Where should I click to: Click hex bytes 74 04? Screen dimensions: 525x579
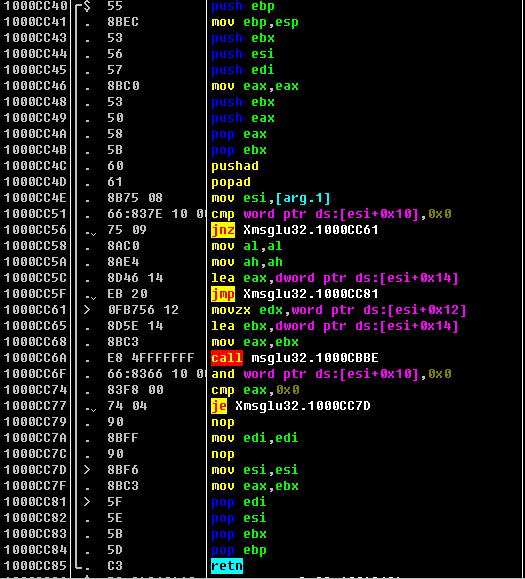click(127, 406)
